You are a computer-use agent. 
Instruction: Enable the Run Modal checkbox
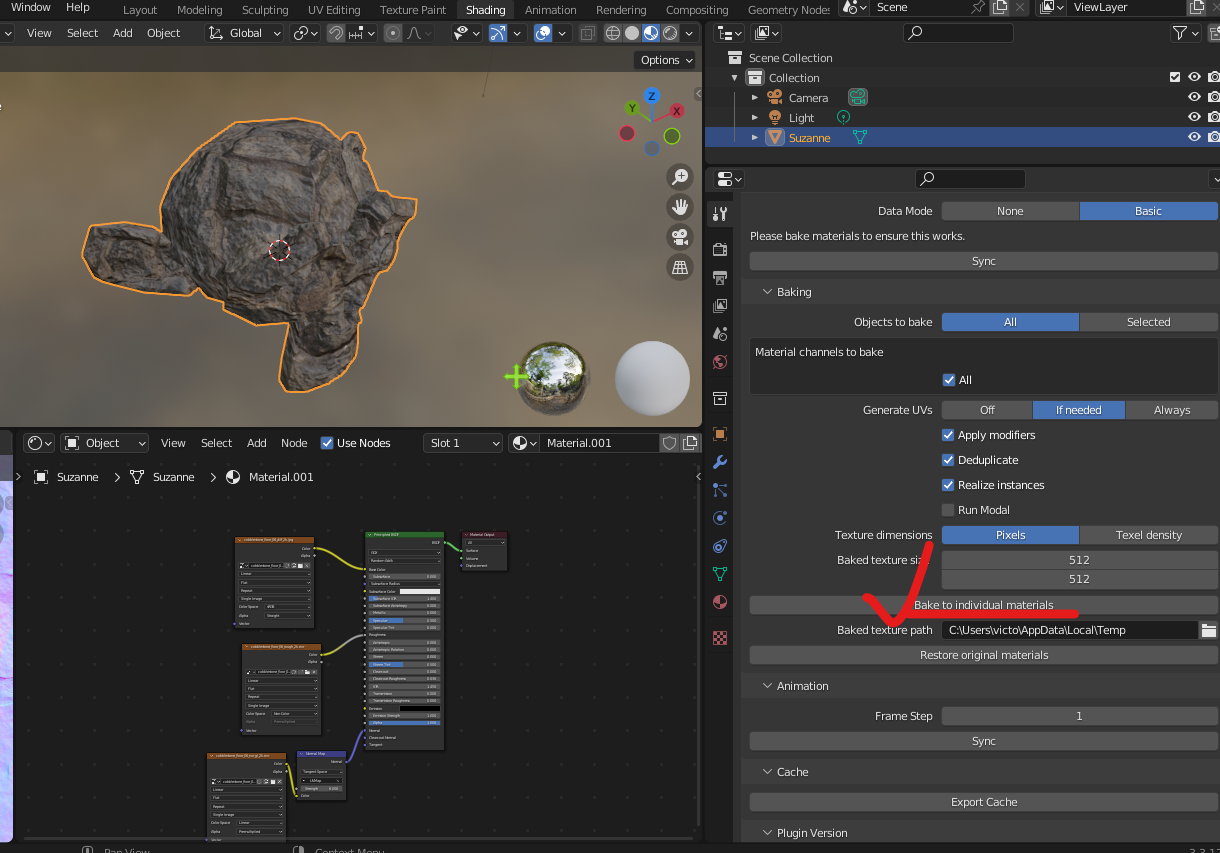[948, 510]
